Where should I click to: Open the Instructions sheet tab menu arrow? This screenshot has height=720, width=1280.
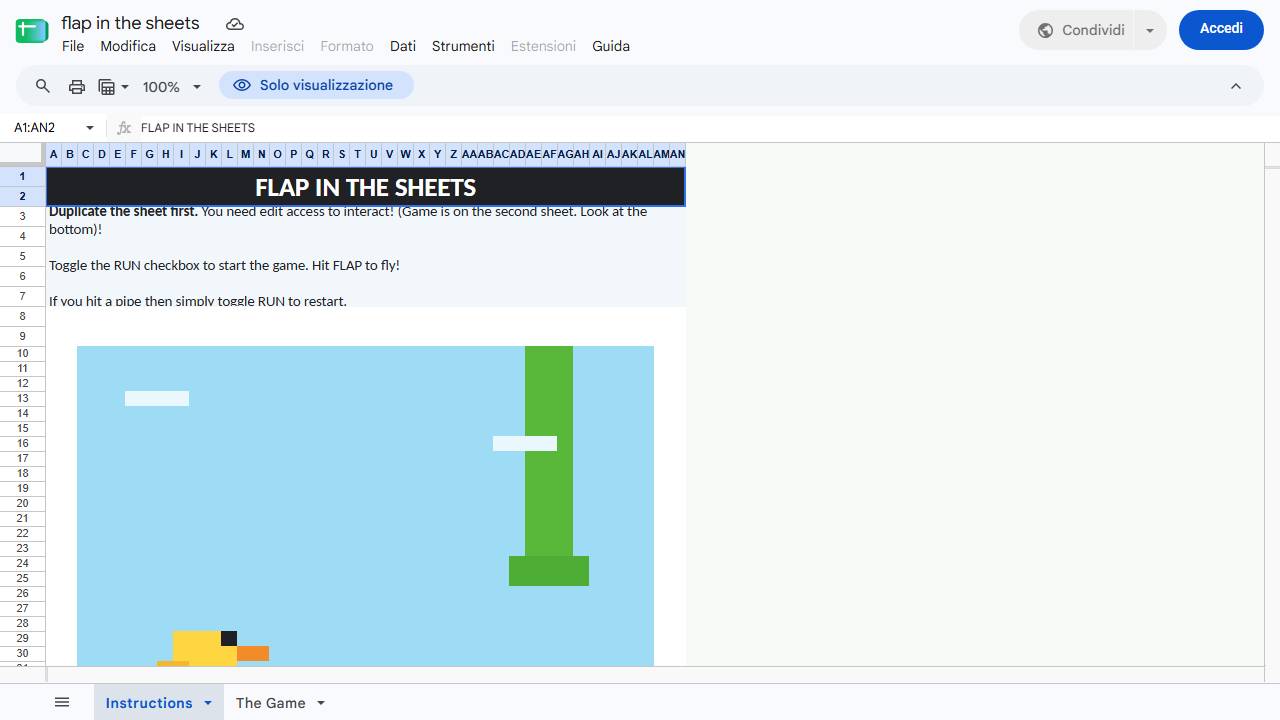tap(208, 703)
